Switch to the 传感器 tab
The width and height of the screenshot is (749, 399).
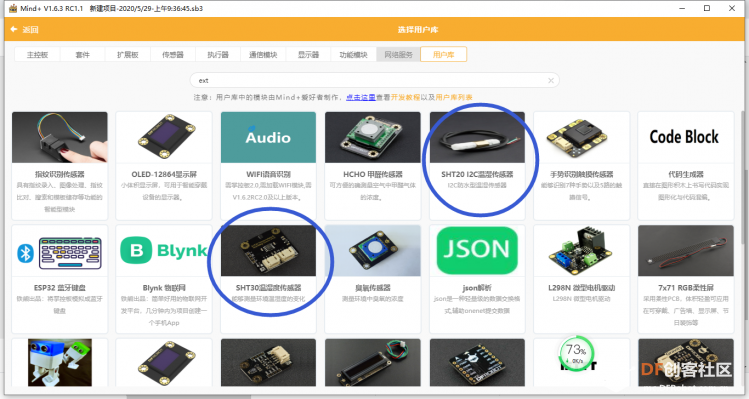point(172,54)
